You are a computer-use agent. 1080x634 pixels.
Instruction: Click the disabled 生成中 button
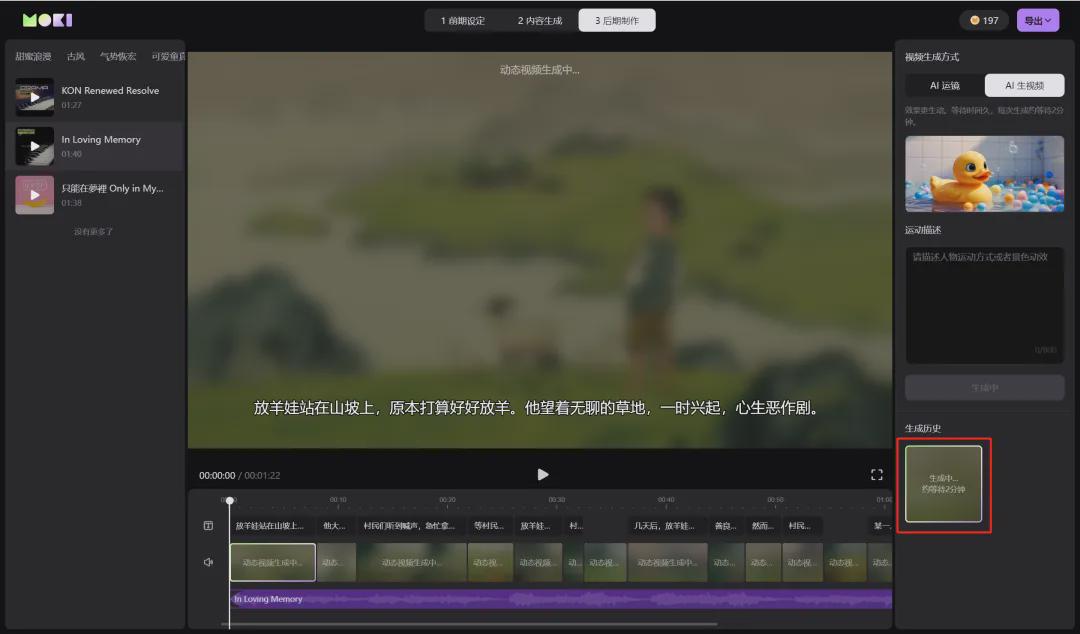point(984,387)
